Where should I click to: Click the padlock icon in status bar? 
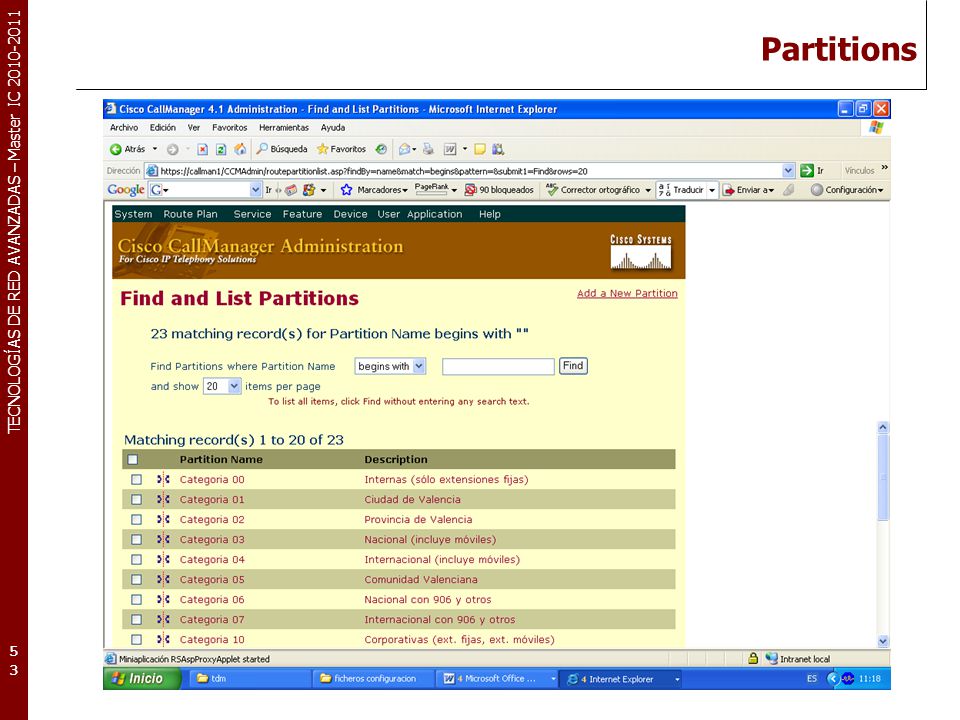tap(753, 659)
